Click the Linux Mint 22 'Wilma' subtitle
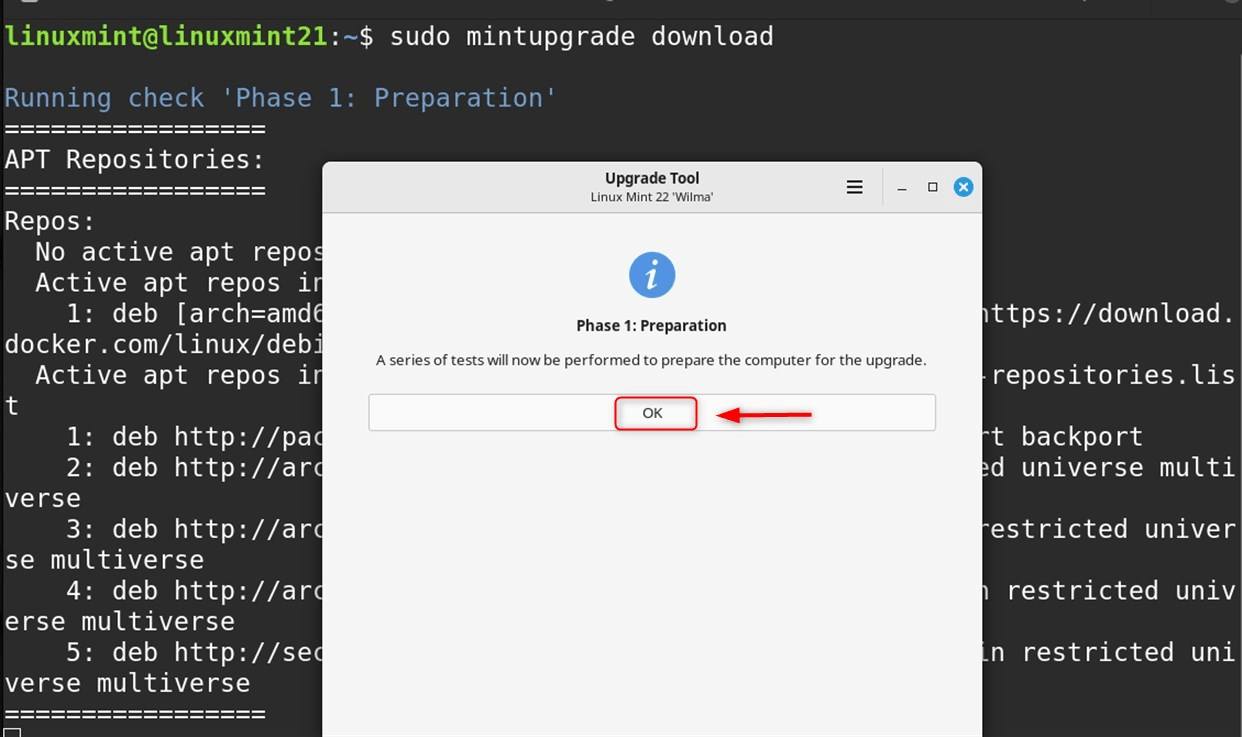The image size is (1242, 737). point(652,197)
